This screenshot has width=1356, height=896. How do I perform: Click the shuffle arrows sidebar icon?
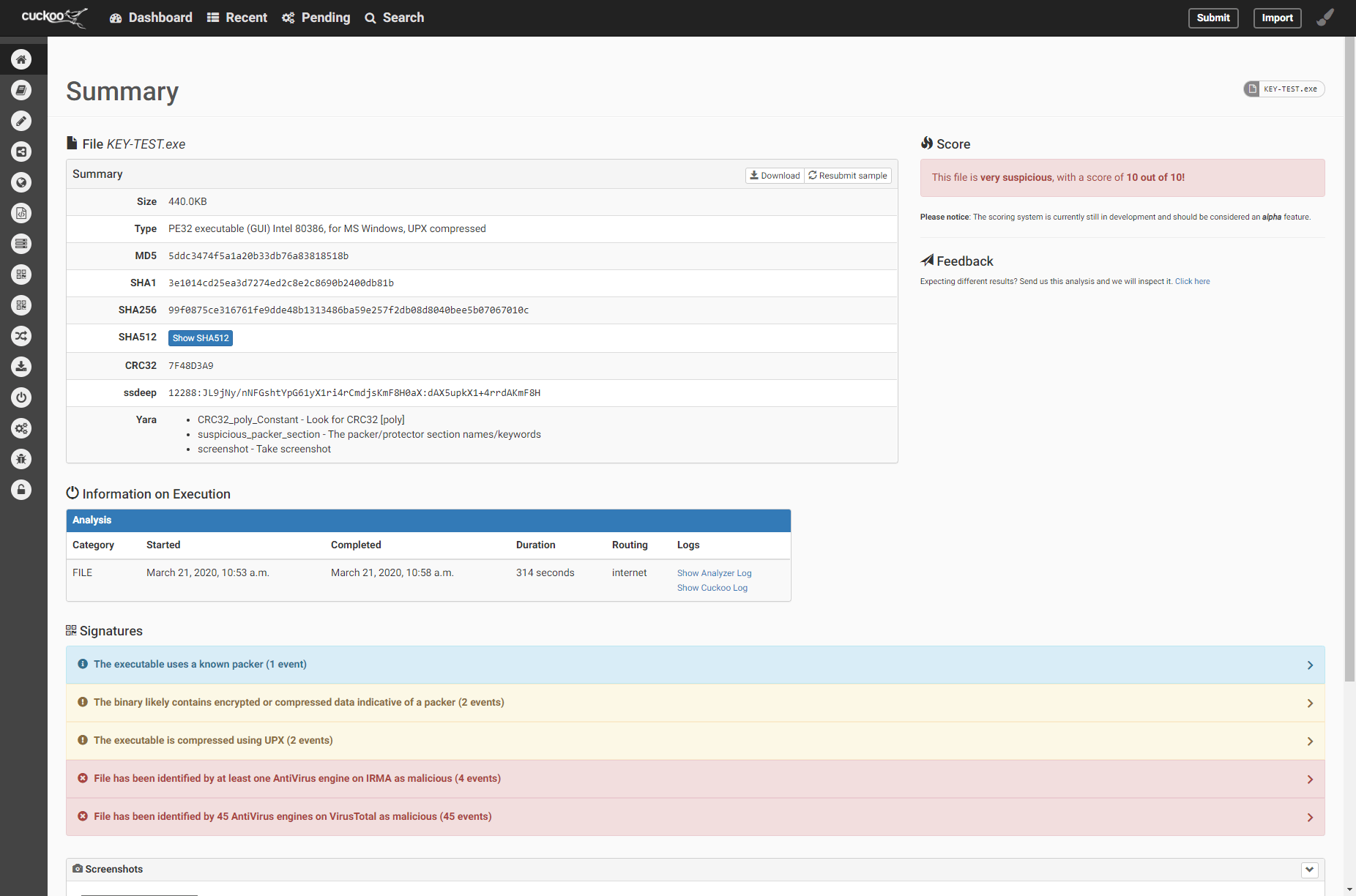pos(21,336)
